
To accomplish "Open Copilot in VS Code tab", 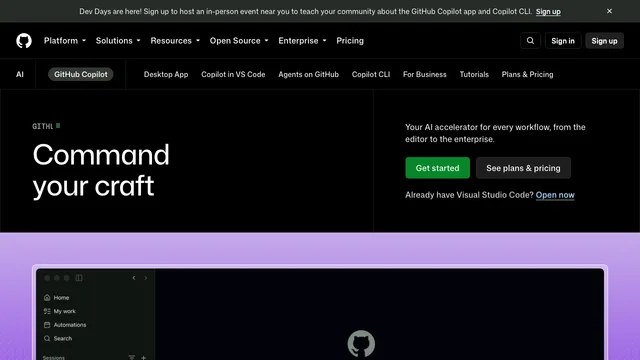I will pyautogui.click(x=233, y=74).
